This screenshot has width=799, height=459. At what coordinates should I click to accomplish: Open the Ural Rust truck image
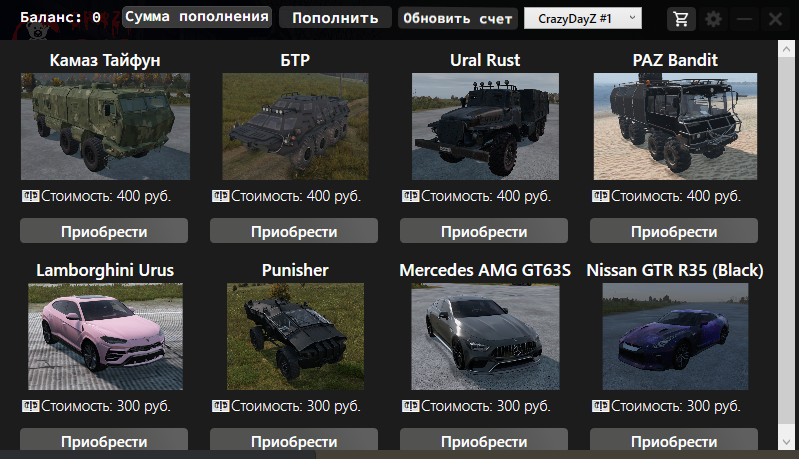(485, 126)
